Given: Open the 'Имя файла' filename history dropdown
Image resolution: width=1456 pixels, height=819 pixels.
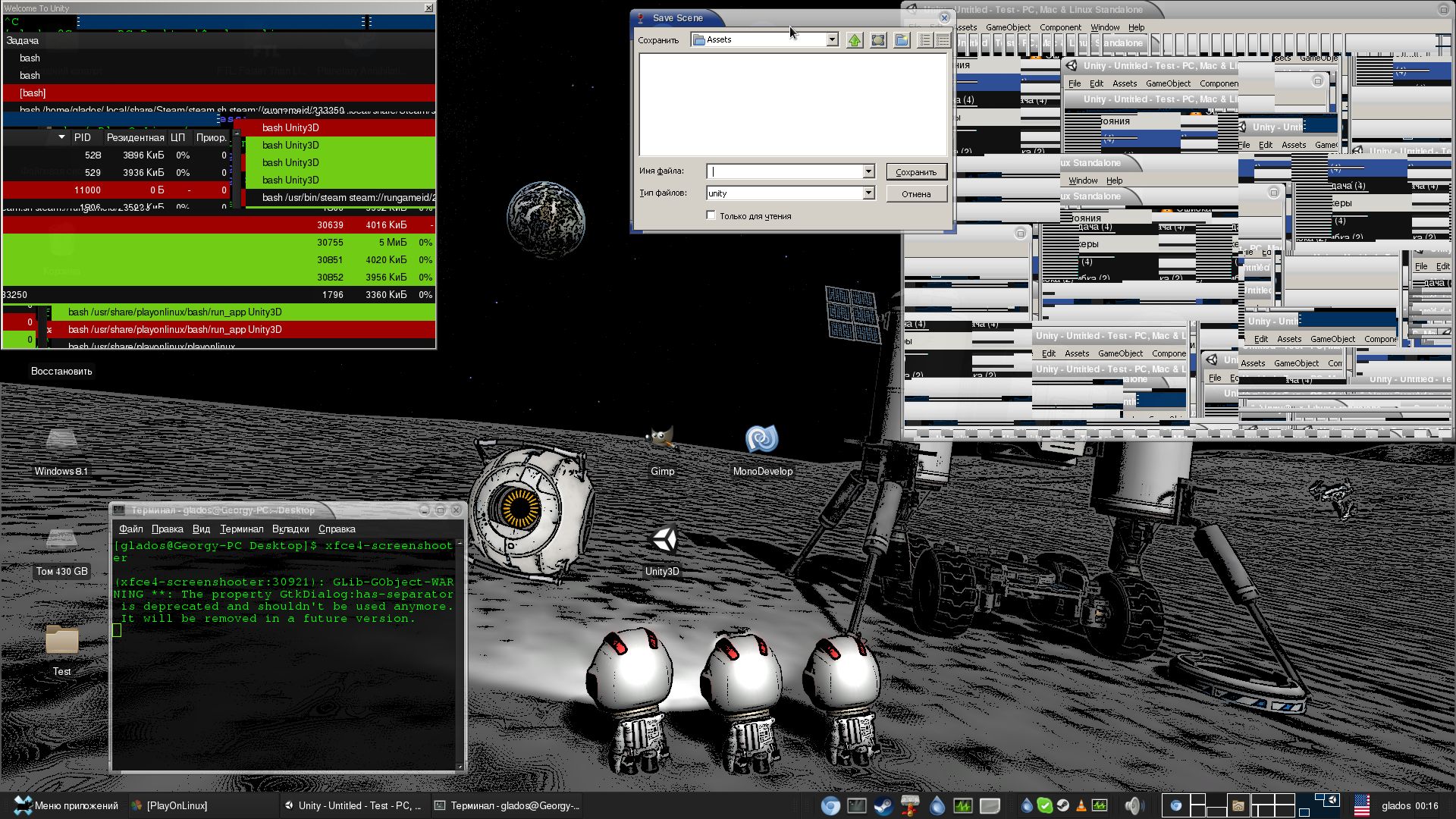Looking at the screenshot, I should pos(869,171).
